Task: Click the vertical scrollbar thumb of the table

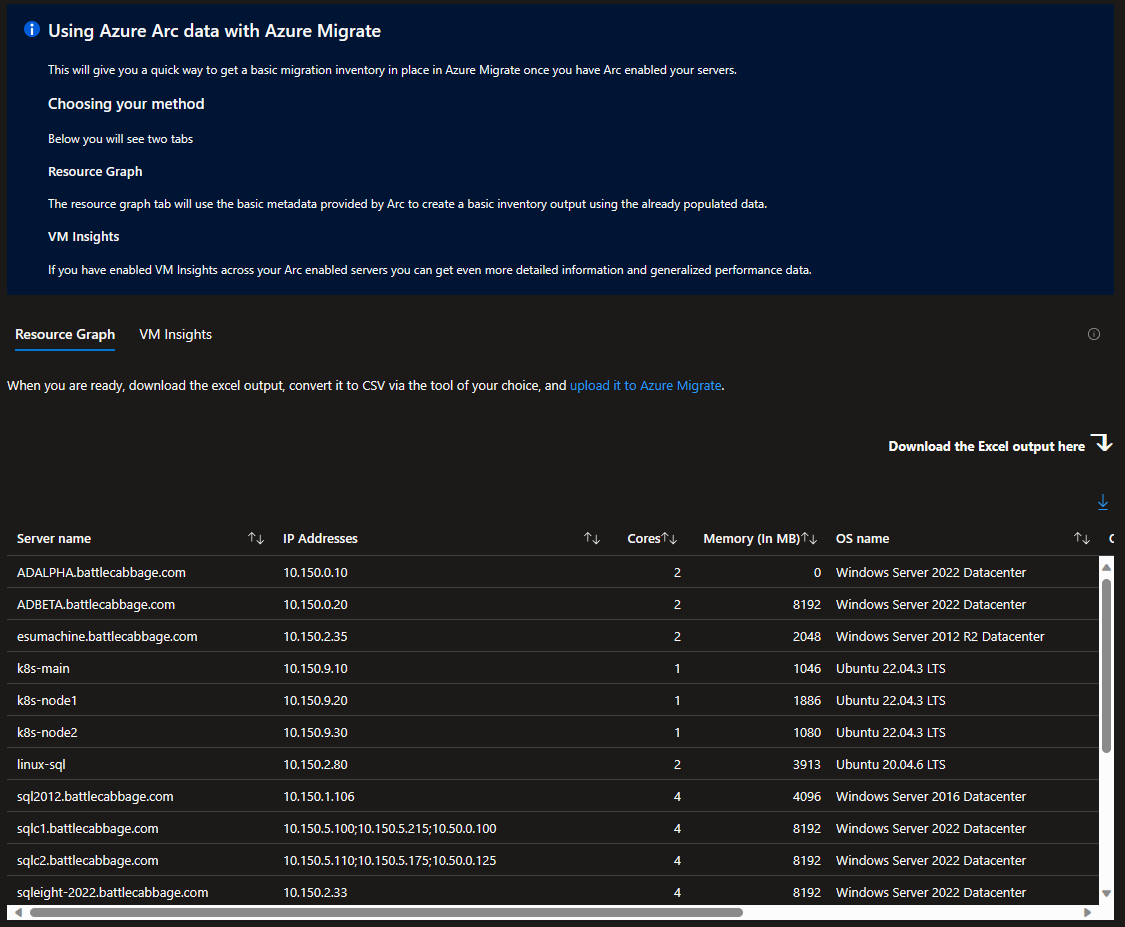Action: coord(1106,665)
